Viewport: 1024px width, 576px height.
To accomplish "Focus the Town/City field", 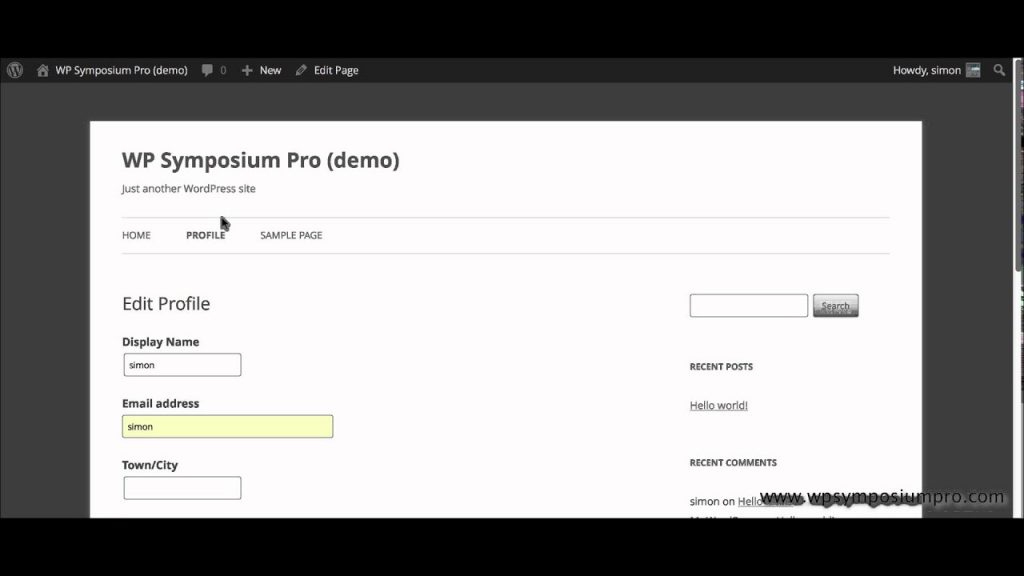I will (182, 488).
